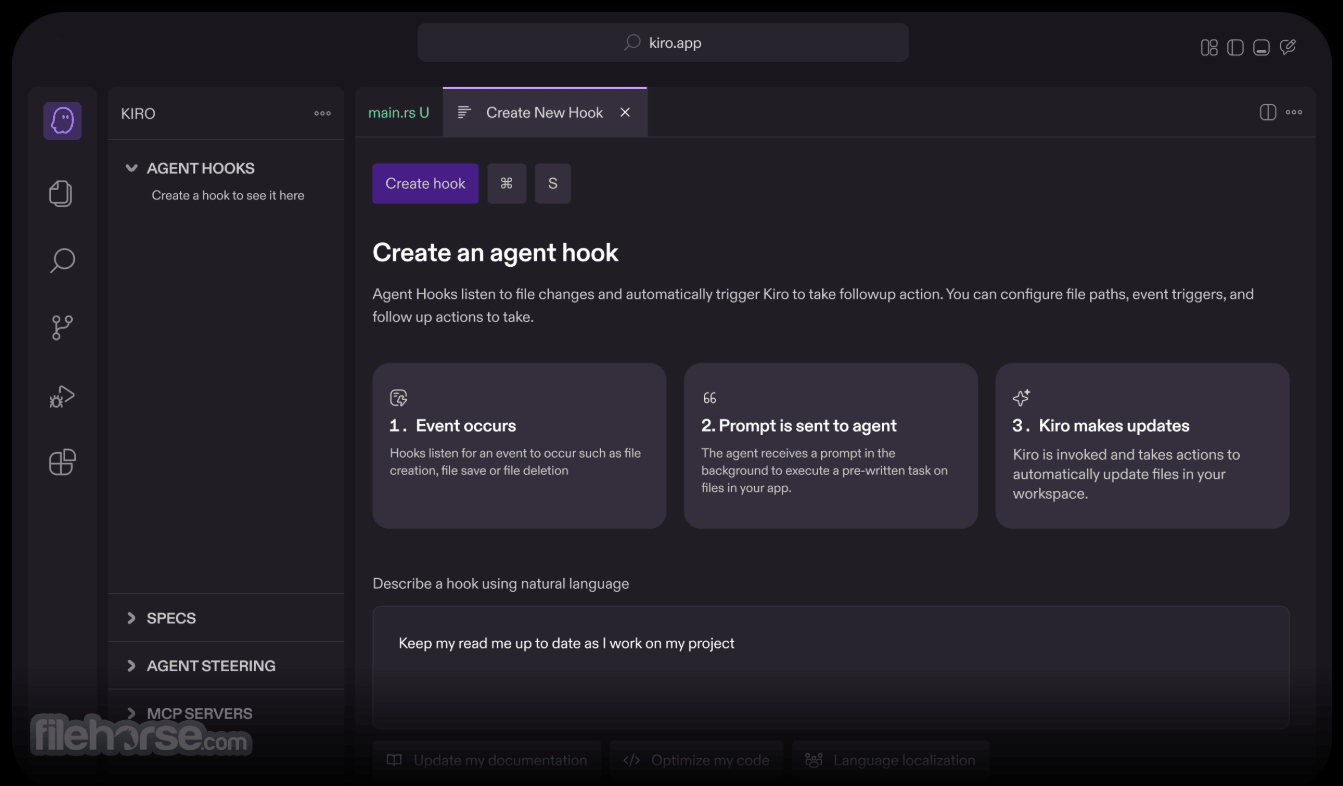Click the S key button
The image size is (1343, 786).
click(x=553, y=184)
